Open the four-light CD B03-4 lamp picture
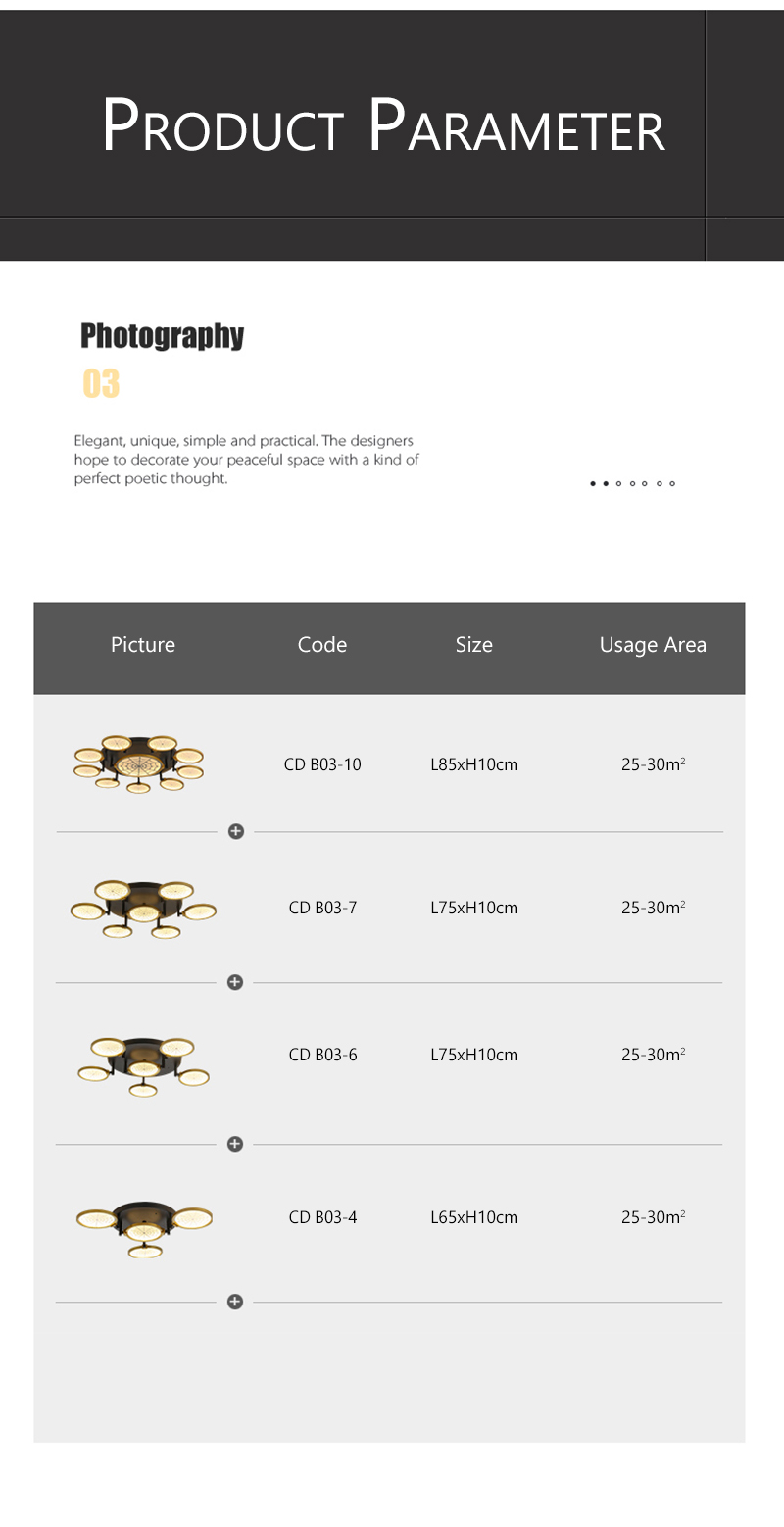Screen dimensions: 784x1527 point(144,1225)
